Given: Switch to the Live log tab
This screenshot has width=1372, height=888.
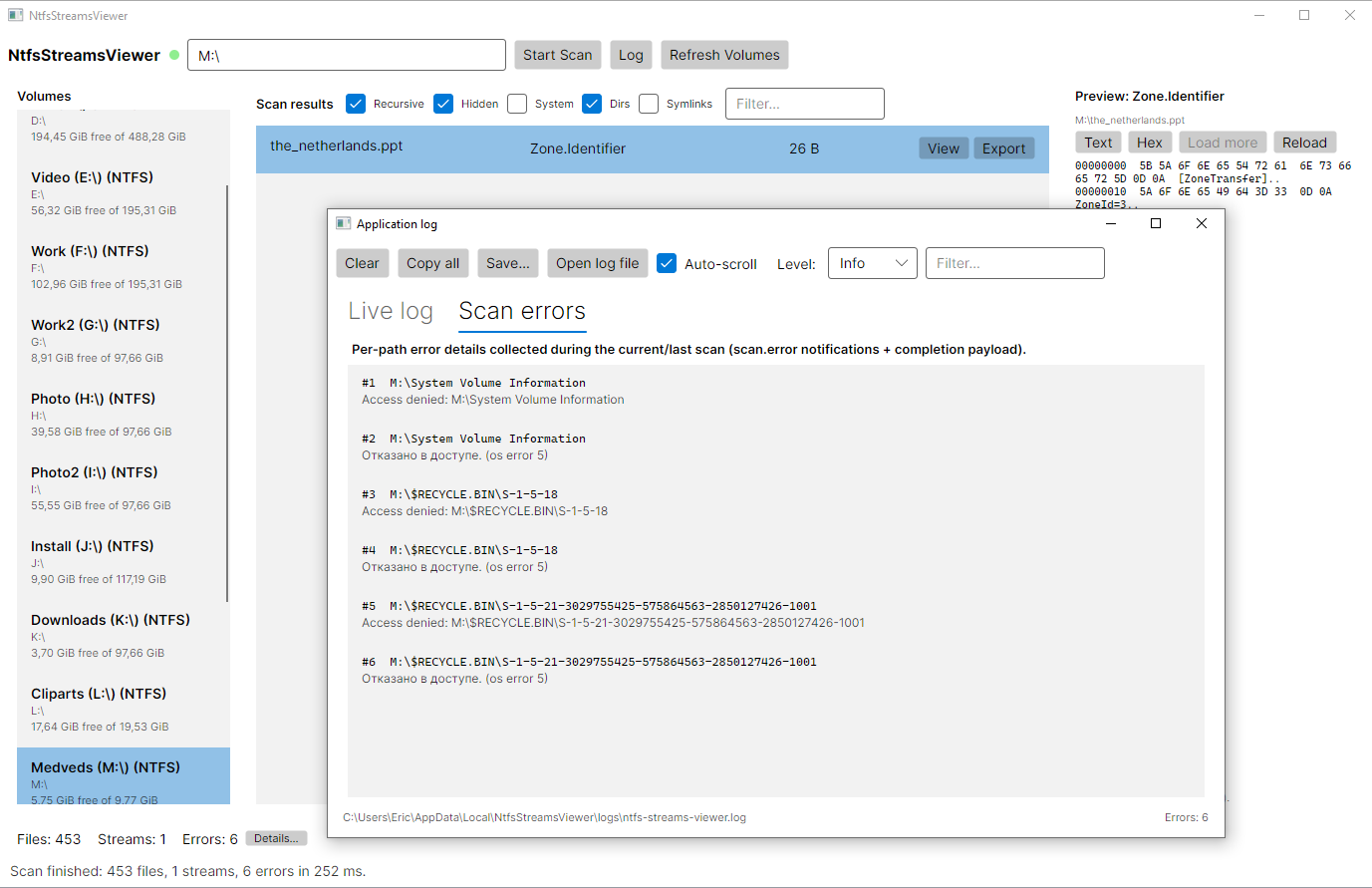Looking at the screenshot, I should pyautogui.click(x=391, y=311).
